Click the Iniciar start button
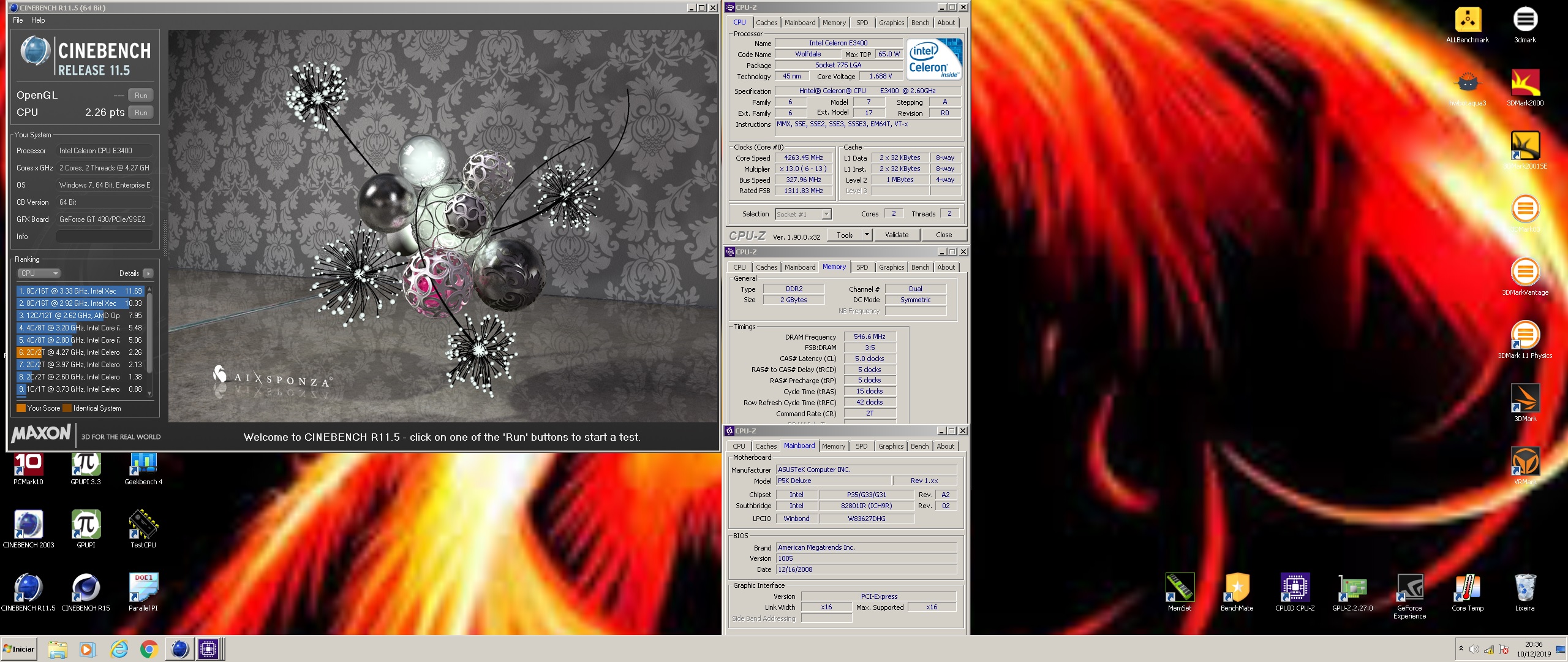 tap(20, 649)
